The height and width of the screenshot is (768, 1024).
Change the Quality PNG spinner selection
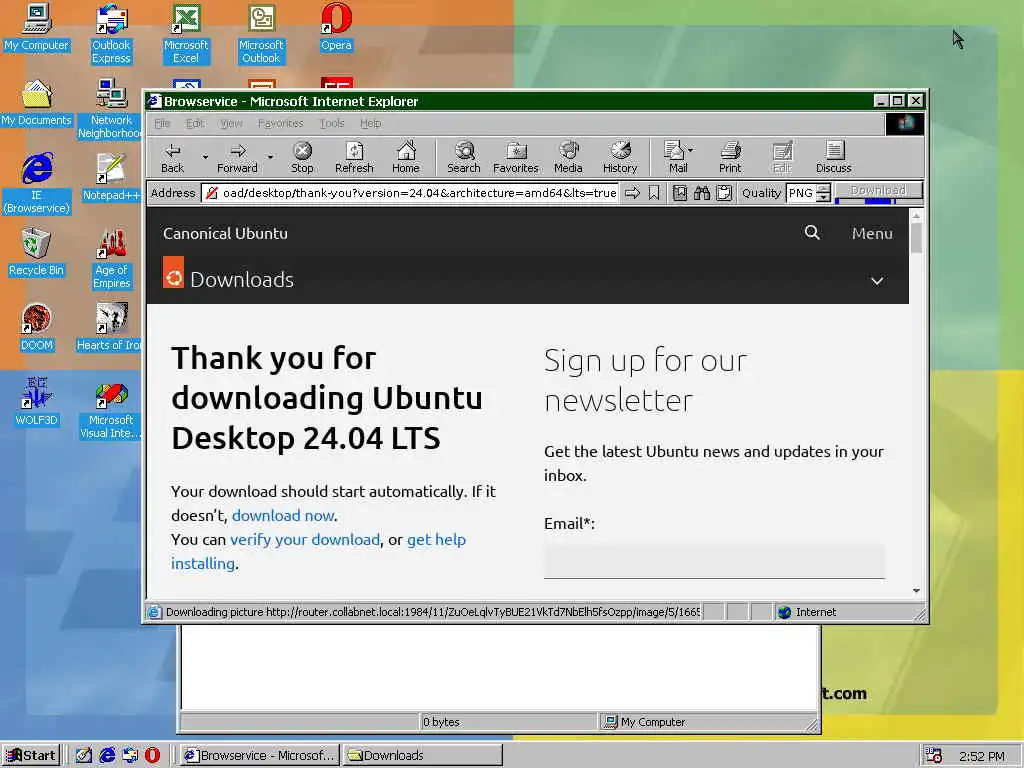click(x=824, y=193)
